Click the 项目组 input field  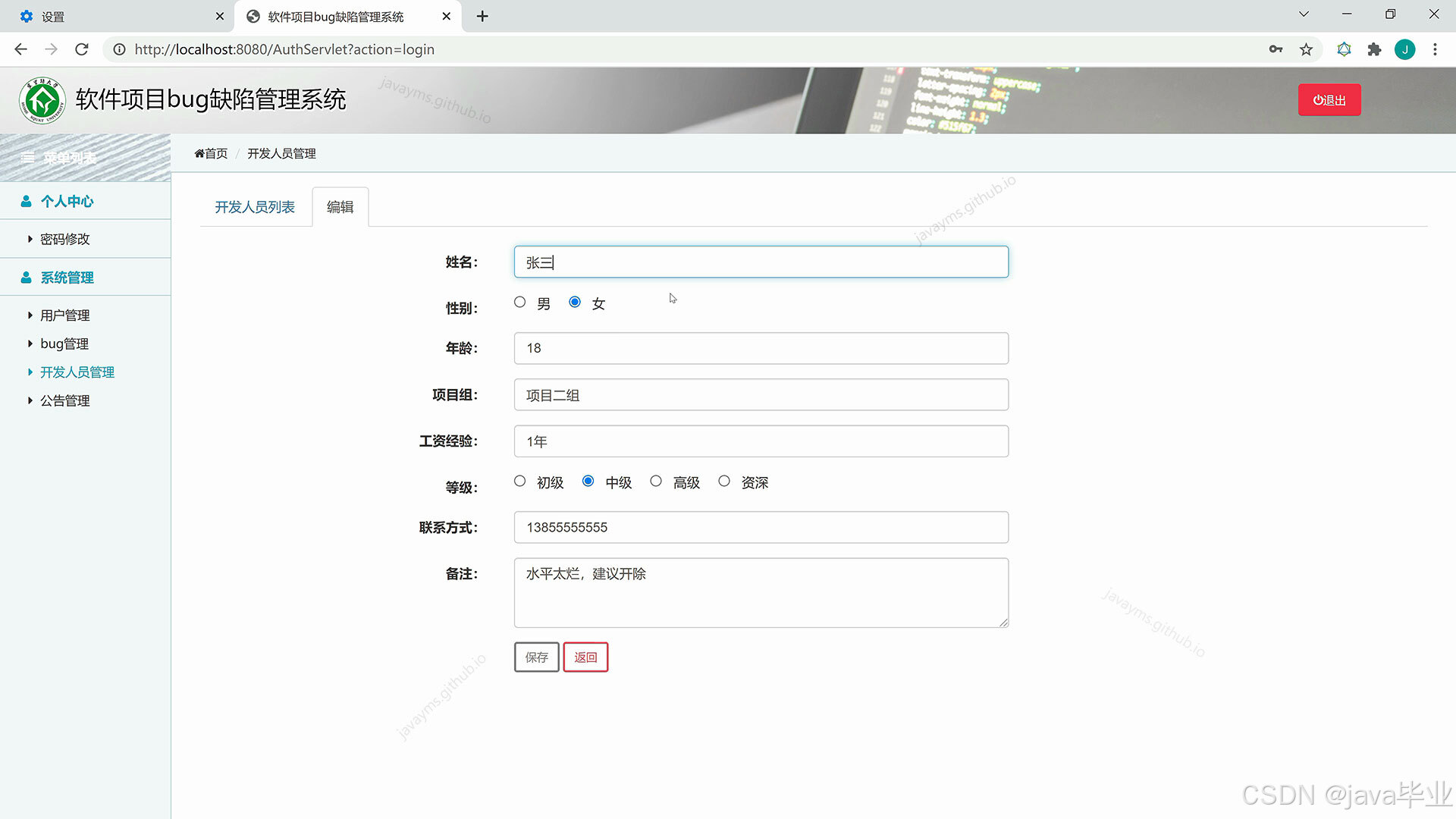pyautogui.click(x=761, y=394)
